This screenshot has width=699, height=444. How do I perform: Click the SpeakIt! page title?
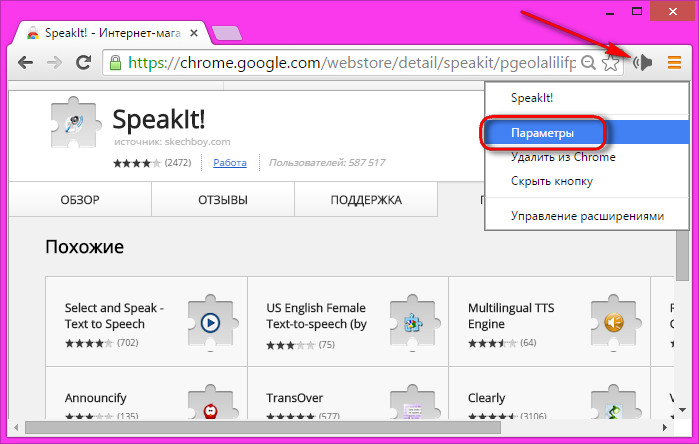[x=159, y=119]
